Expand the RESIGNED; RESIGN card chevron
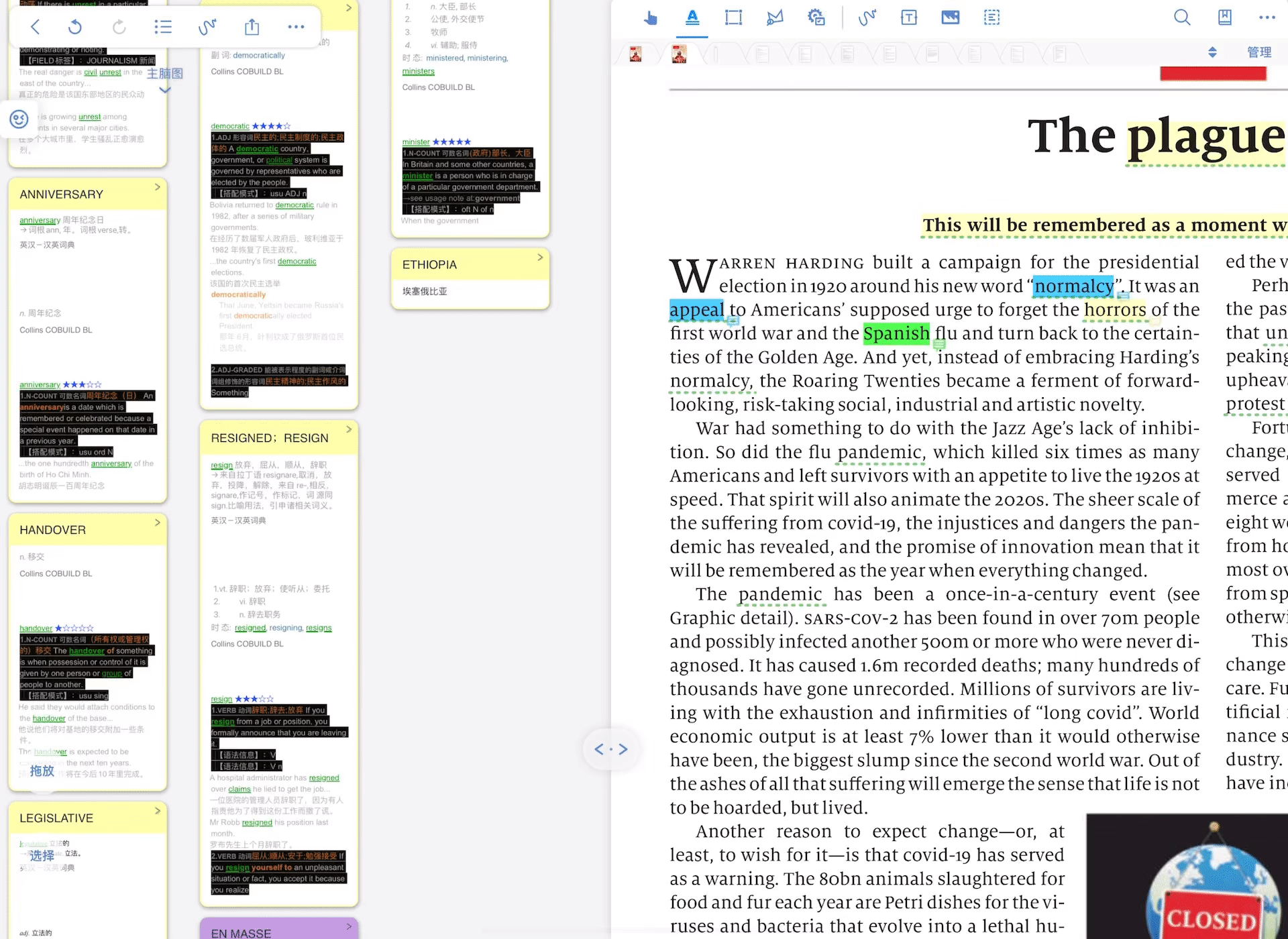The image size is (1288, 939). coord(349,429)
